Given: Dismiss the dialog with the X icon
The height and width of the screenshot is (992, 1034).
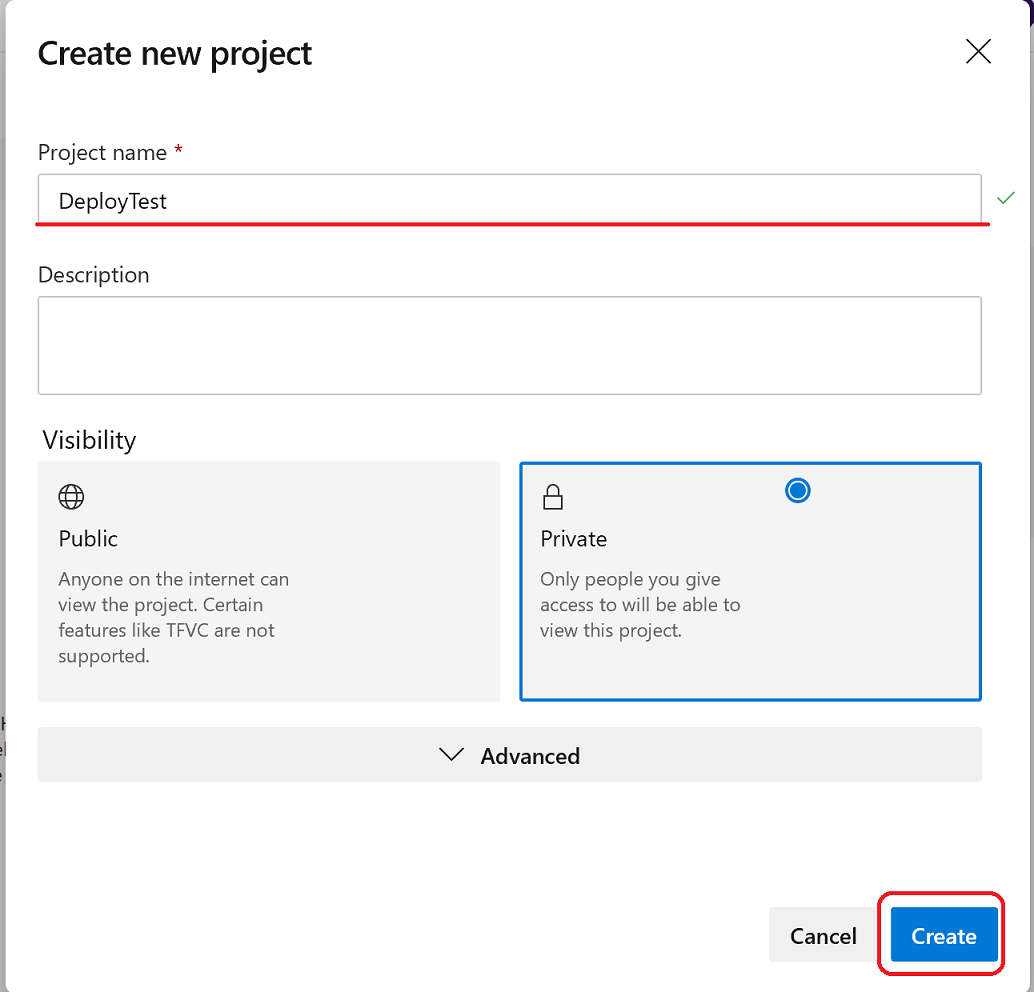Looking at the screenshot, I should 978,52.
